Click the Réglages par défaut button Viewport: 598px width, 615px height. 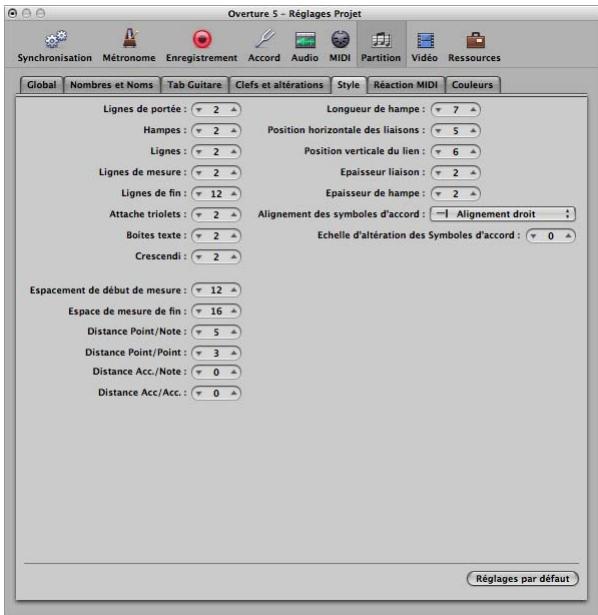point(522,579)
